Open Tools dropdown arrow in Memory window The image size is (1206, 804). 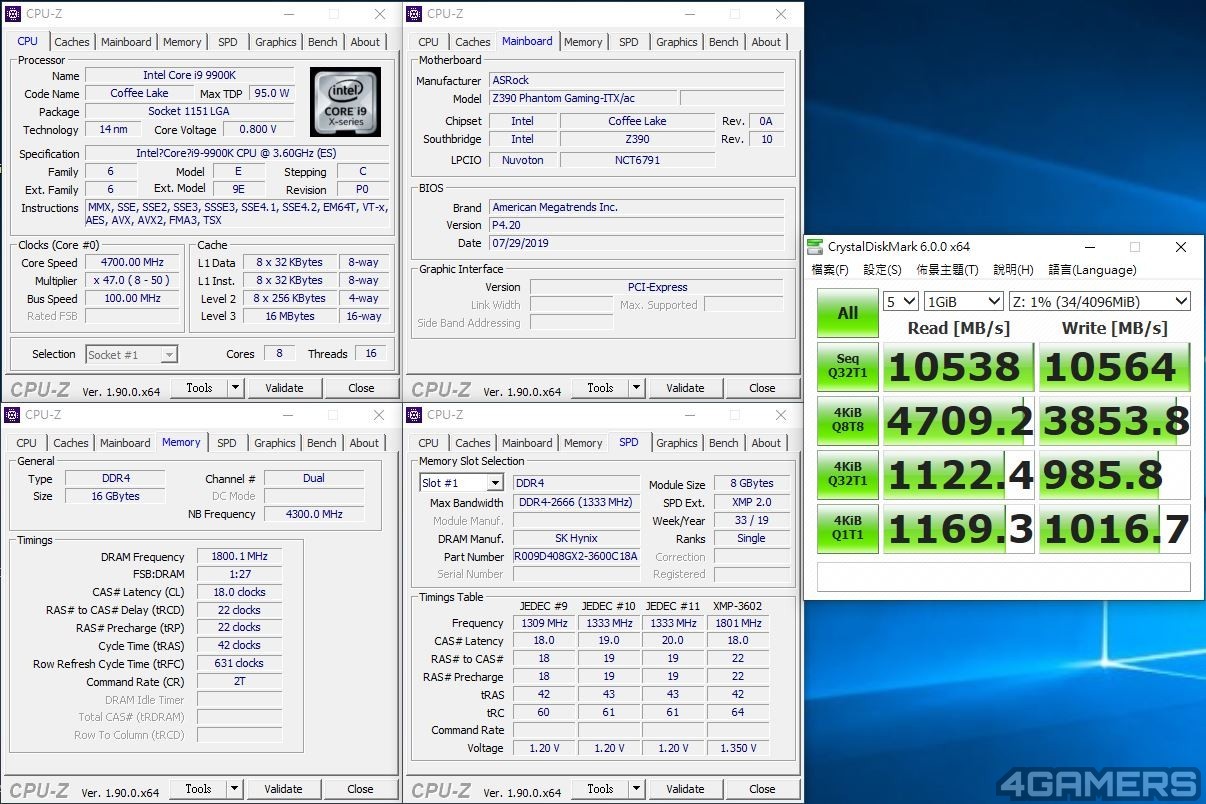click(x=235, y=789)
